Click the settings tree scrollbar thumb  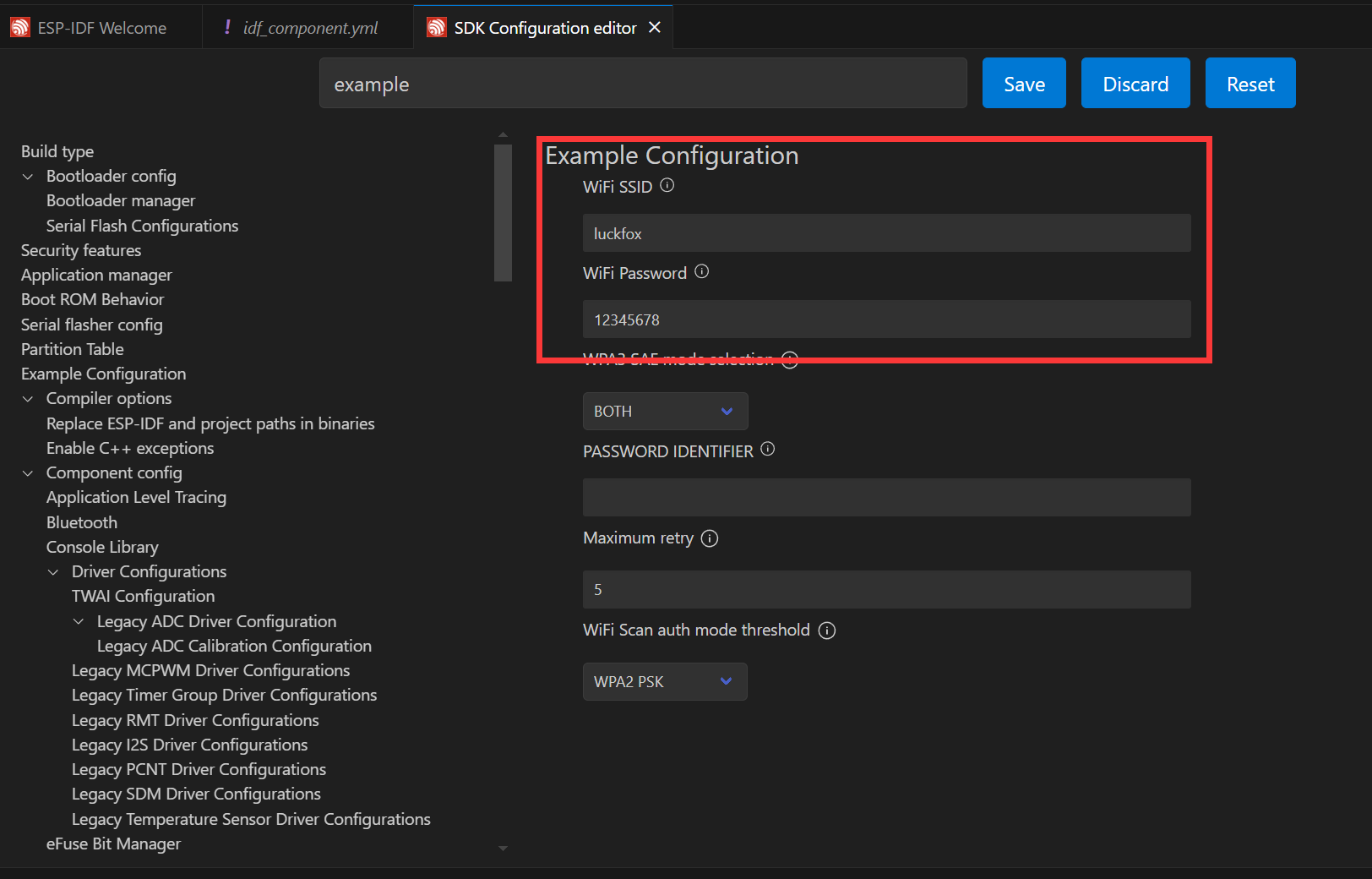click(503, 211)
